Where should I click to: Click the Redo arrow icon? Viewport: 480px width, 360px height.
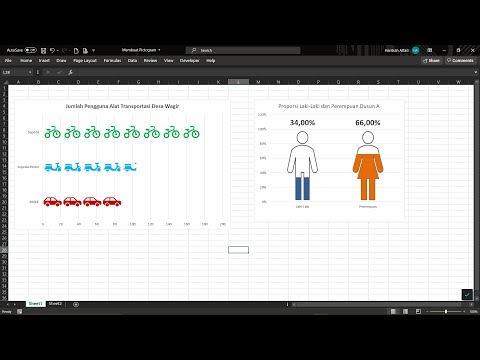pyautogui.click(x=65, y=50)
